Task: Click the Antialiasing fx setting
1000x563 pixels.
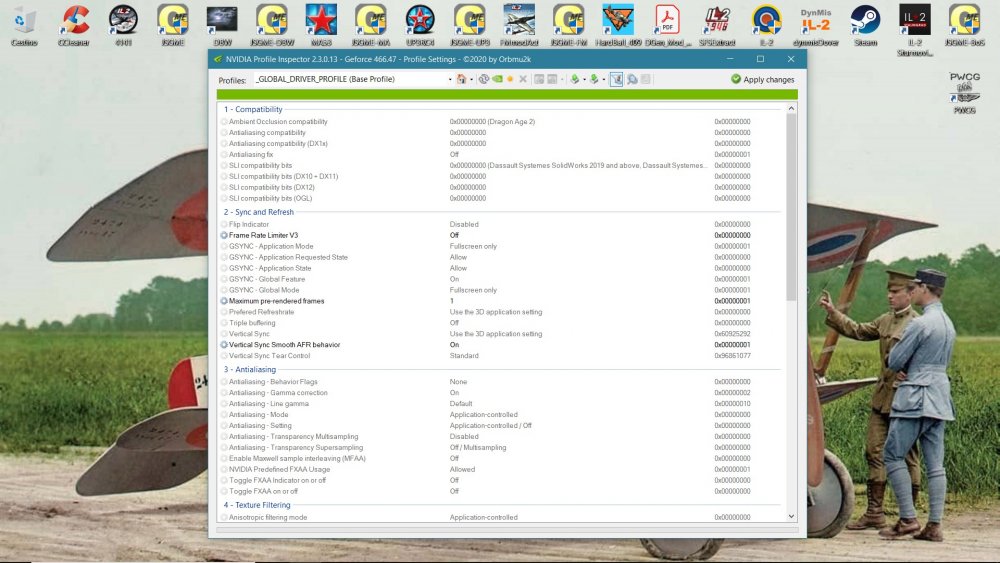Action: coord(501,154)
